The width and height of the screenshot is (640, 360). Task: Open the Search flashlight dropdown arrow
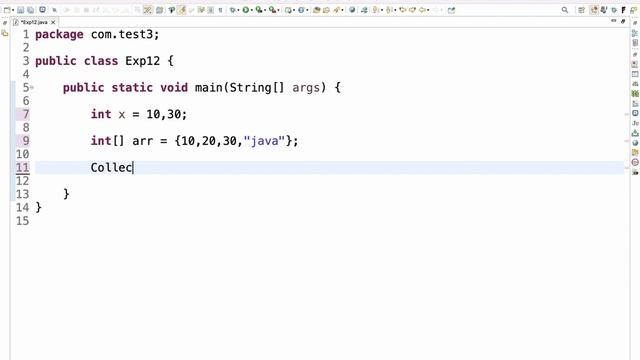coord(342,10)
